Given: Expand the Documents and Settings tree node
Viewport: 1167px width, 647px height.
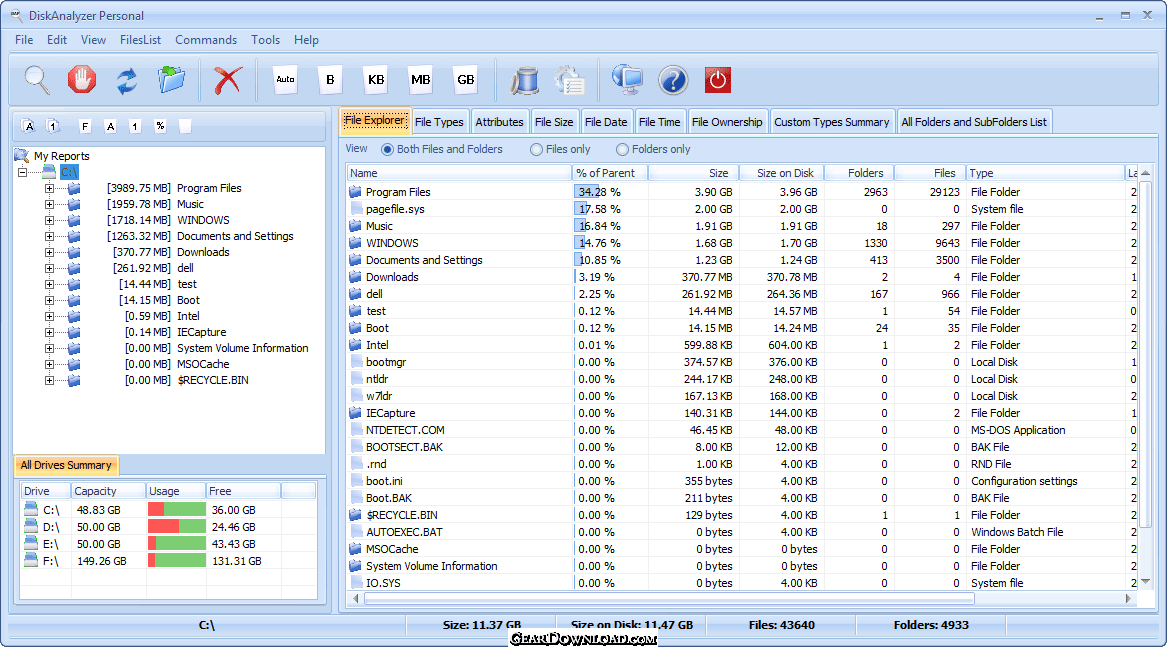Looking at the screenshot, I should 49,236.
